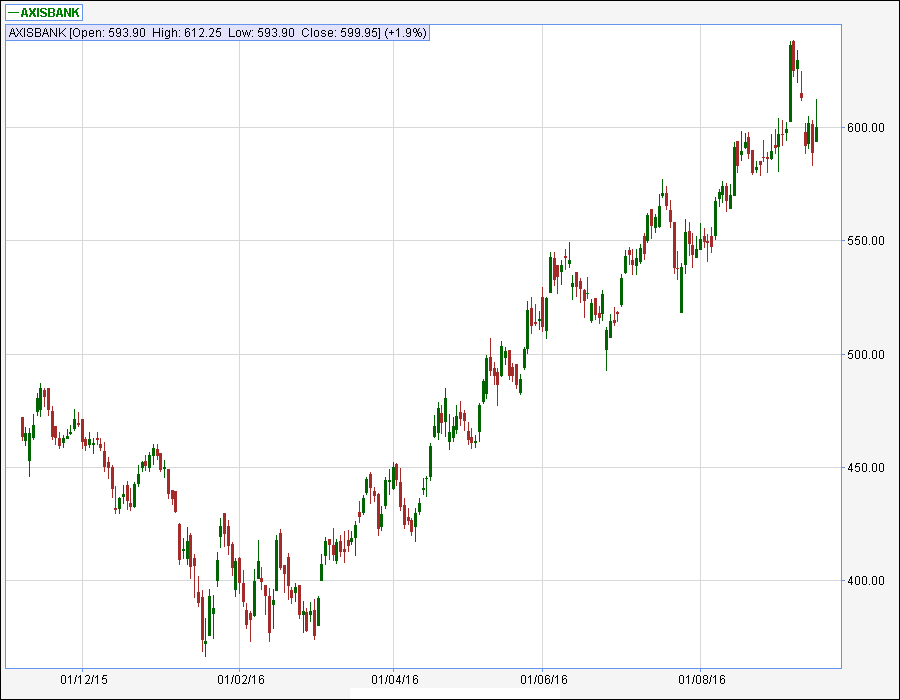Click the green line icon in AXISBANK legend

point(13,12)
